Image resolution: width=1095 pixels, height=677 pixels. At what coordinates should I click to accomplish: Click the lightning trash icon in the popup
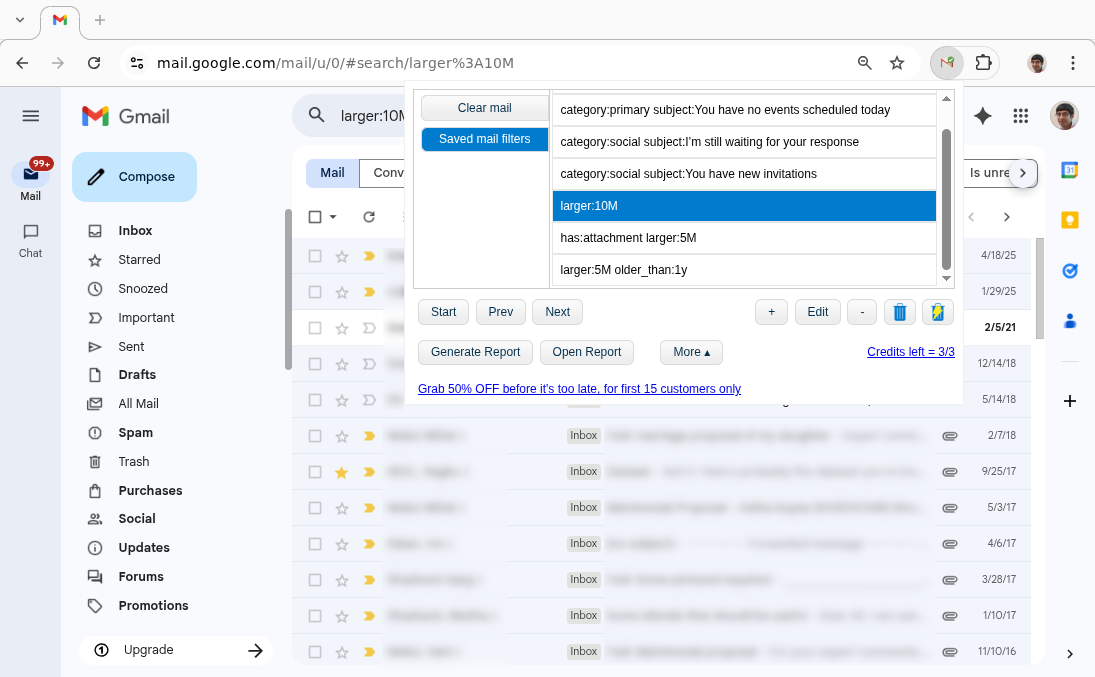[x=937, y=312]
